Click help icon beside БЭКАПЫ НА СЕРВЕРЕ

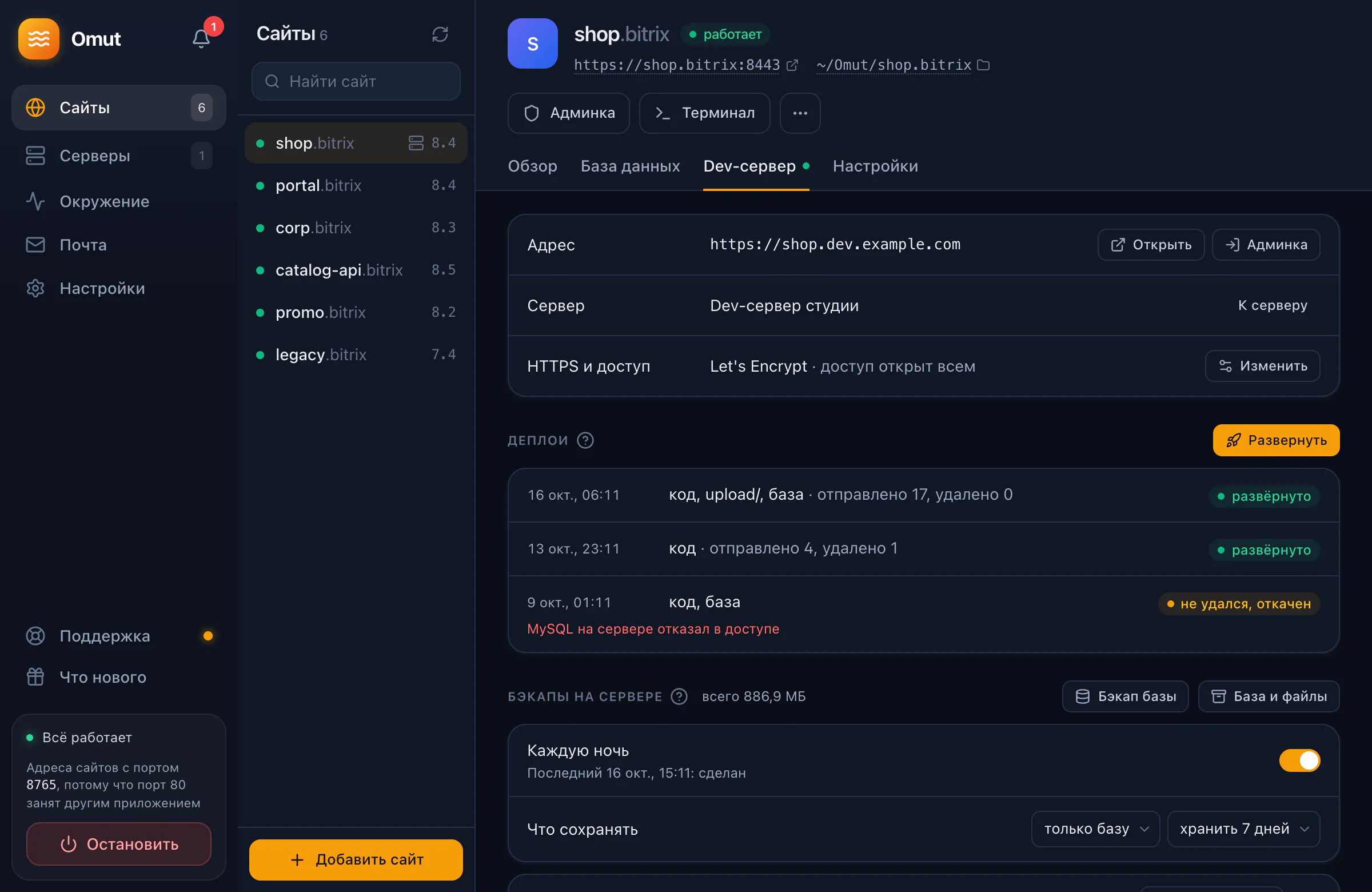[x=679, y=696]
